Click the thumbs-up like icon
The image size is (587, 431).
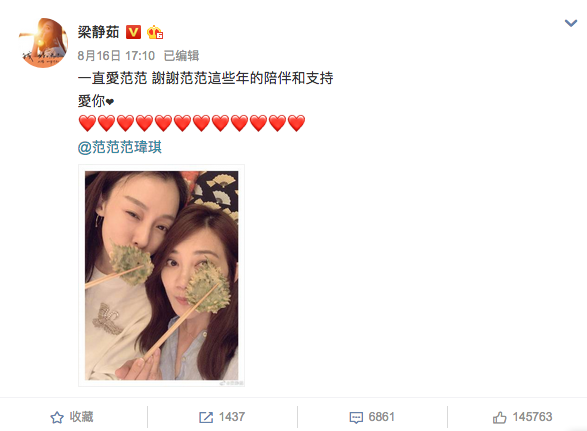click(499, 417)
